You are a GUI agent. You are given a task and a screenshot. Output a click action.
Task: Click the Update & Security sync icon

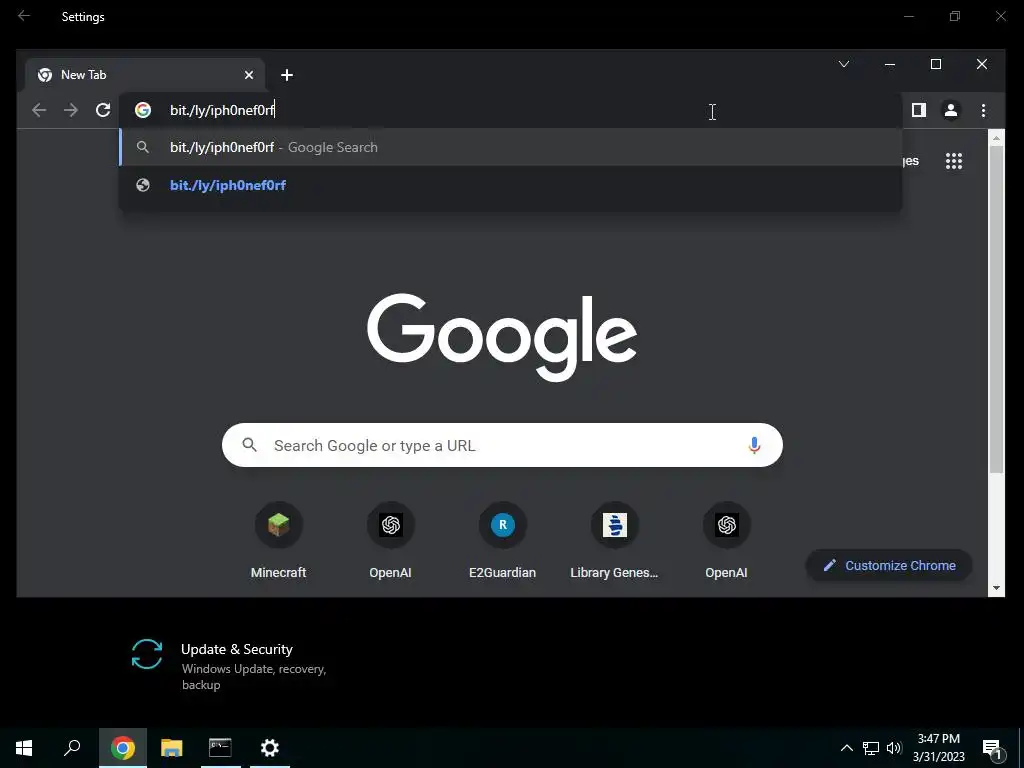click(147, 654)
